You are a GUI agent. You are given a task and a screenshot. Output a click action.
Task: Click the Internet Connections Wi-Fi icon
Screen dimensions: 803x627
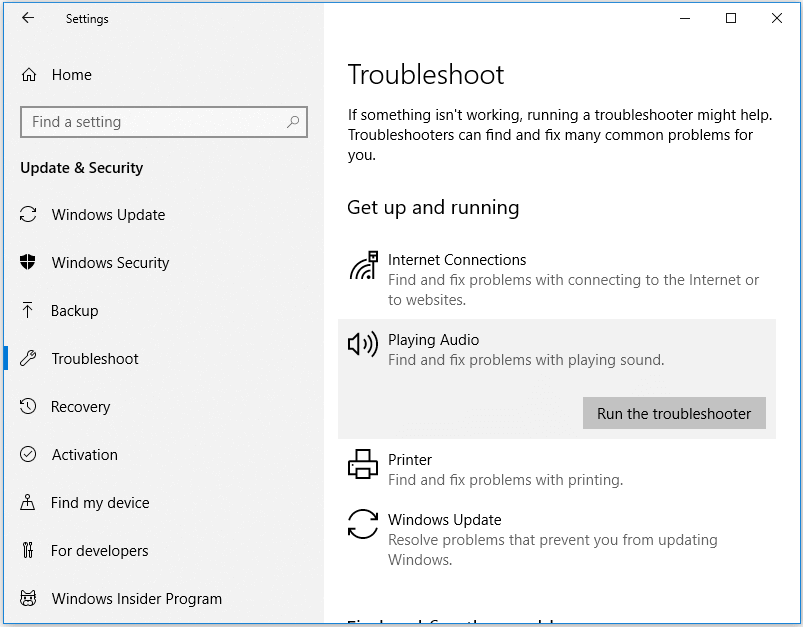[362, 263]
